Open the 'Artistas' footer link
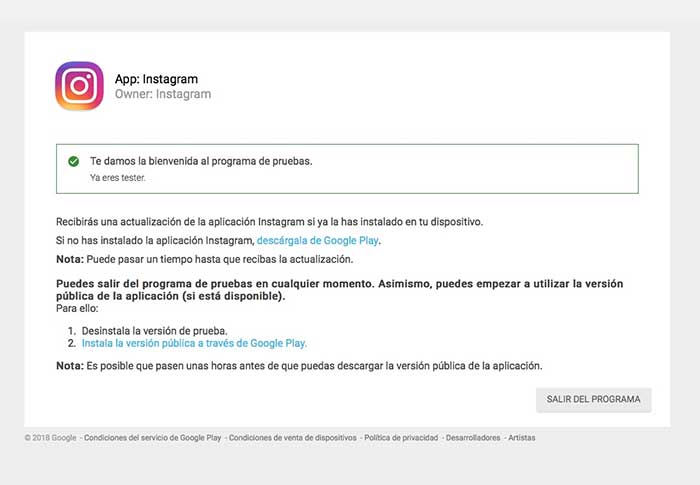 click(x=521, y=438)
